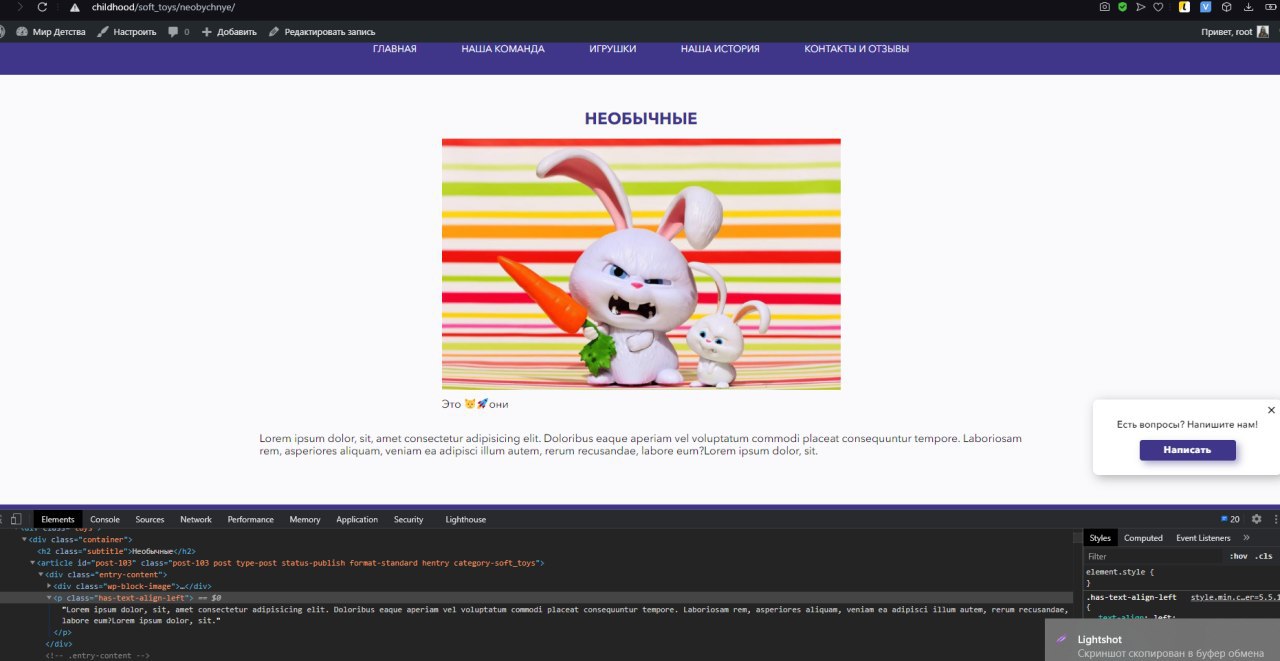The height and width of the screenshot is (661, 1280).
Task: Switch to the Console tab in DevTools
Action: coord(105,519)
